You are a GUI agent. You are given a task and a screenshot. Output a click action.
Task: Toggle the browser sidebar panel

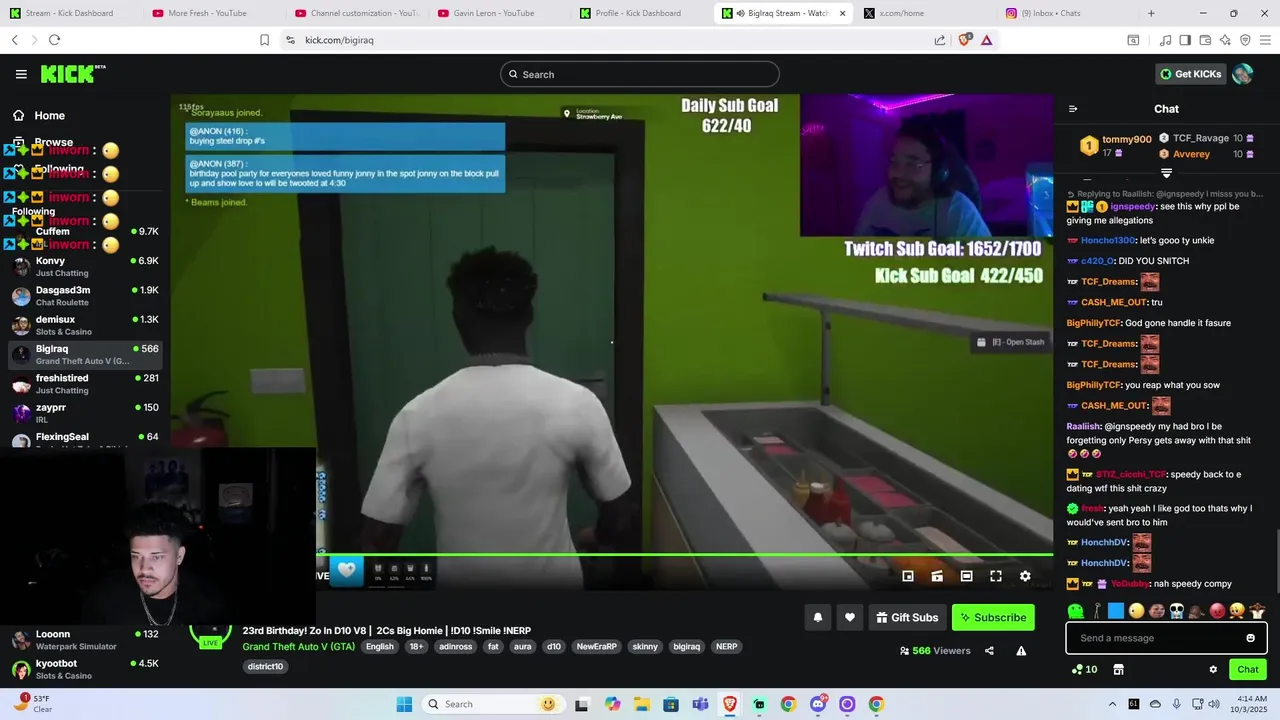click(1185, 40)
